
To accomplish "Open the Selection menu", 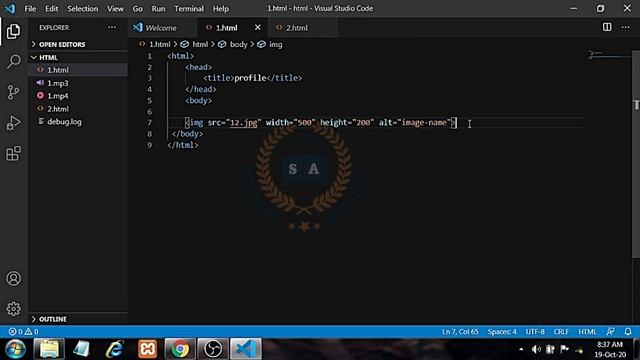I will (82, 9).
